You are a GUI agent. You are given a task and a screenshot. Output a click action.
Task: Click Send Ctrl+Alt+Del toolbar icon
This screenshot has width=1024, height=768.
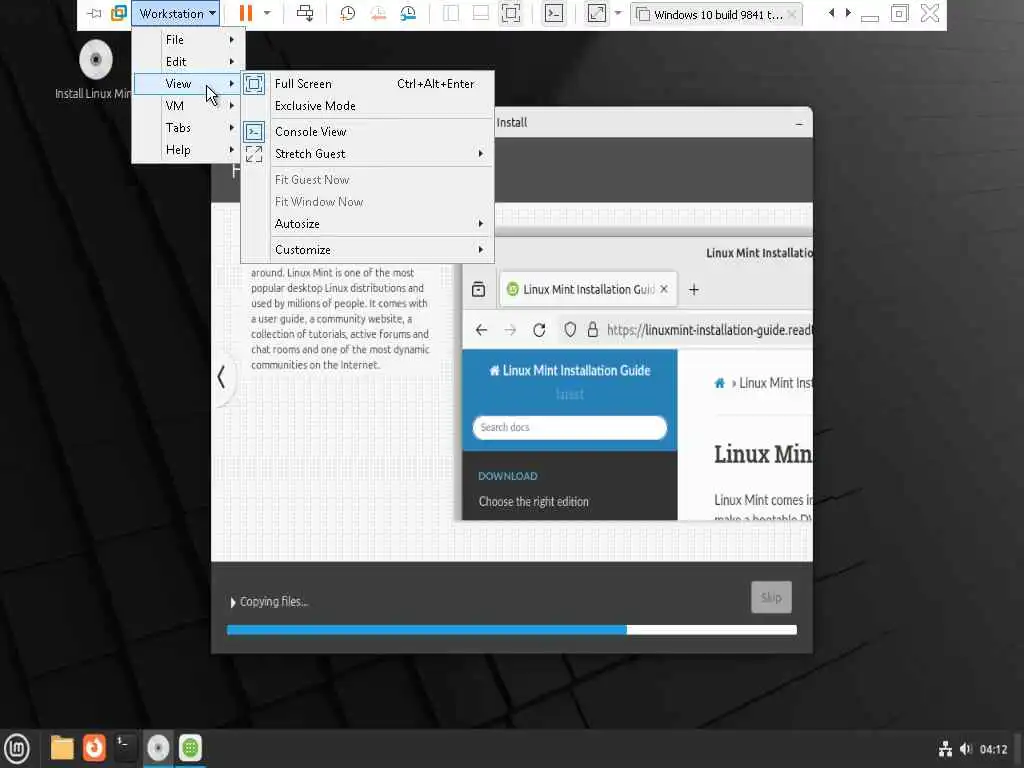[305, 14]
